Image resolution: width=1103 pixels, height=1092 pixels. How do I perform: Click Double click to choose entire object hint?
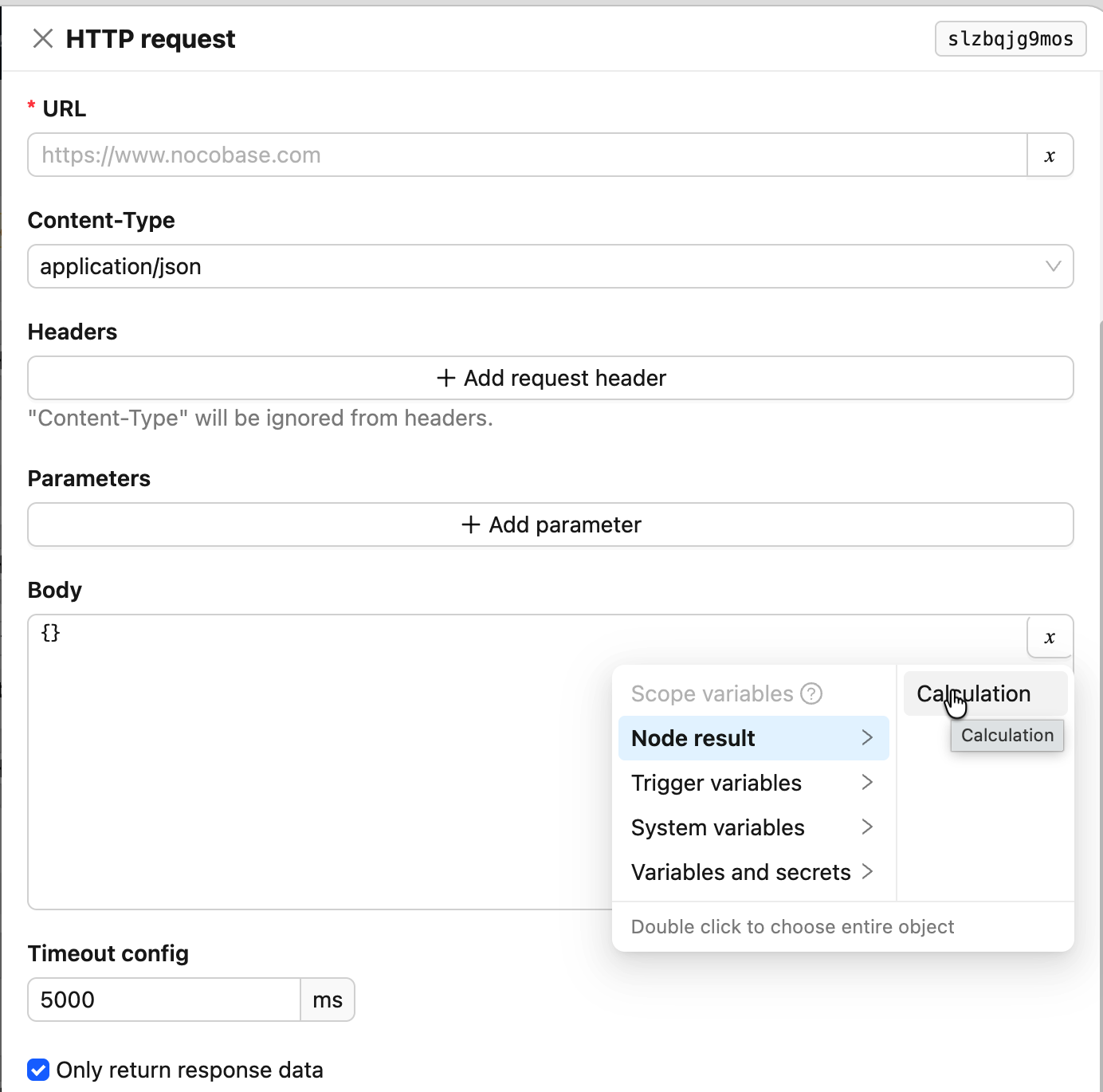(792, 926)
